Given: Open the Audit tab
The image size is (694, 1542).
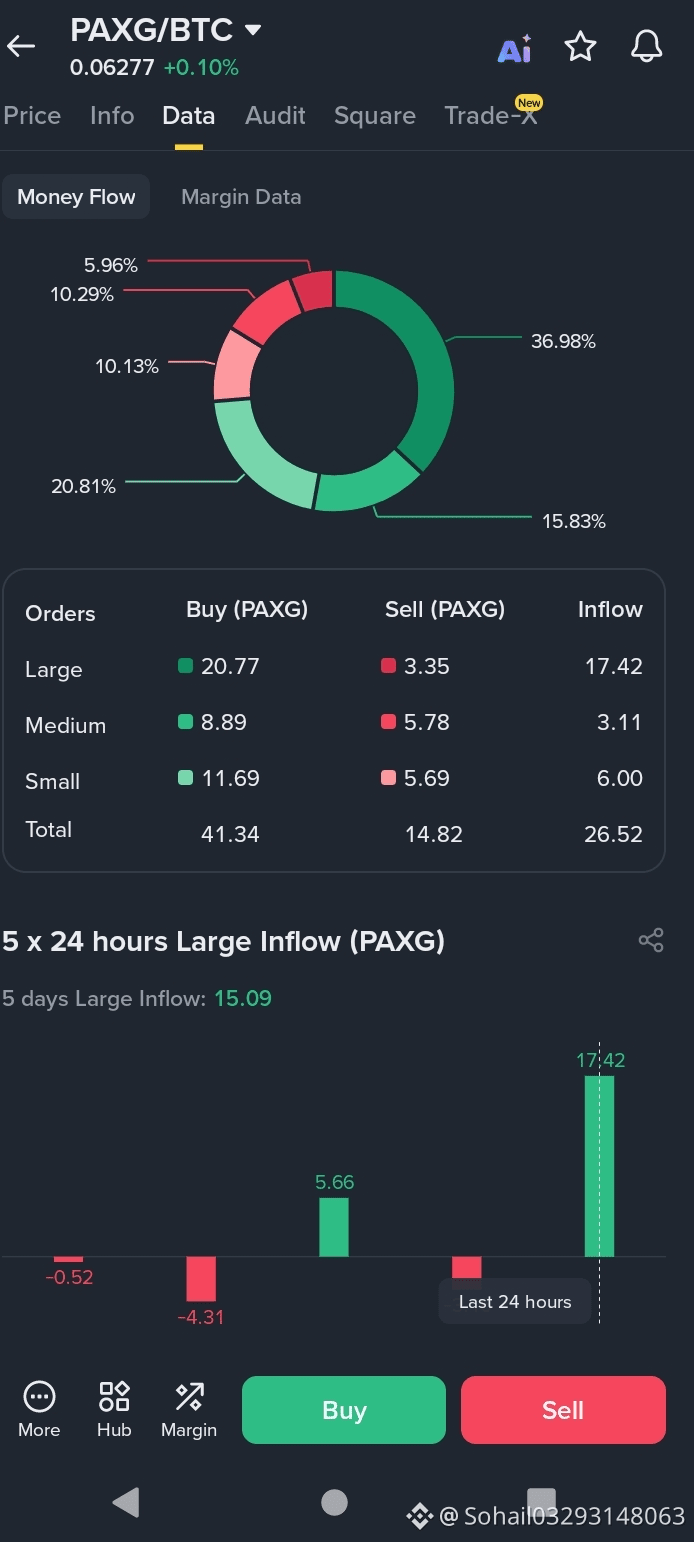Looking at the screenshot, I should coord(275,116).
